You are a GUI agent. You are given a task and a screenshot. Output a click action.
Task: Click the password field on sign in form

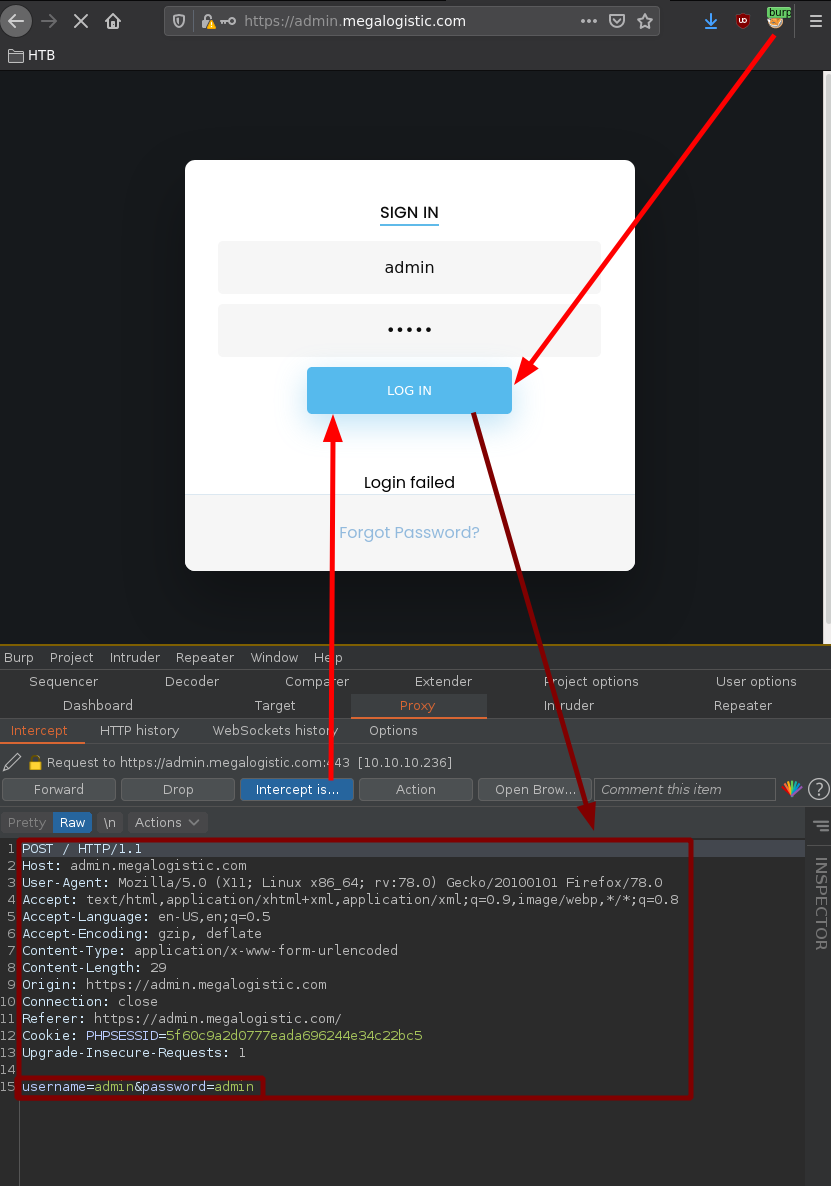pyautogui.click(x=409, y=330)
